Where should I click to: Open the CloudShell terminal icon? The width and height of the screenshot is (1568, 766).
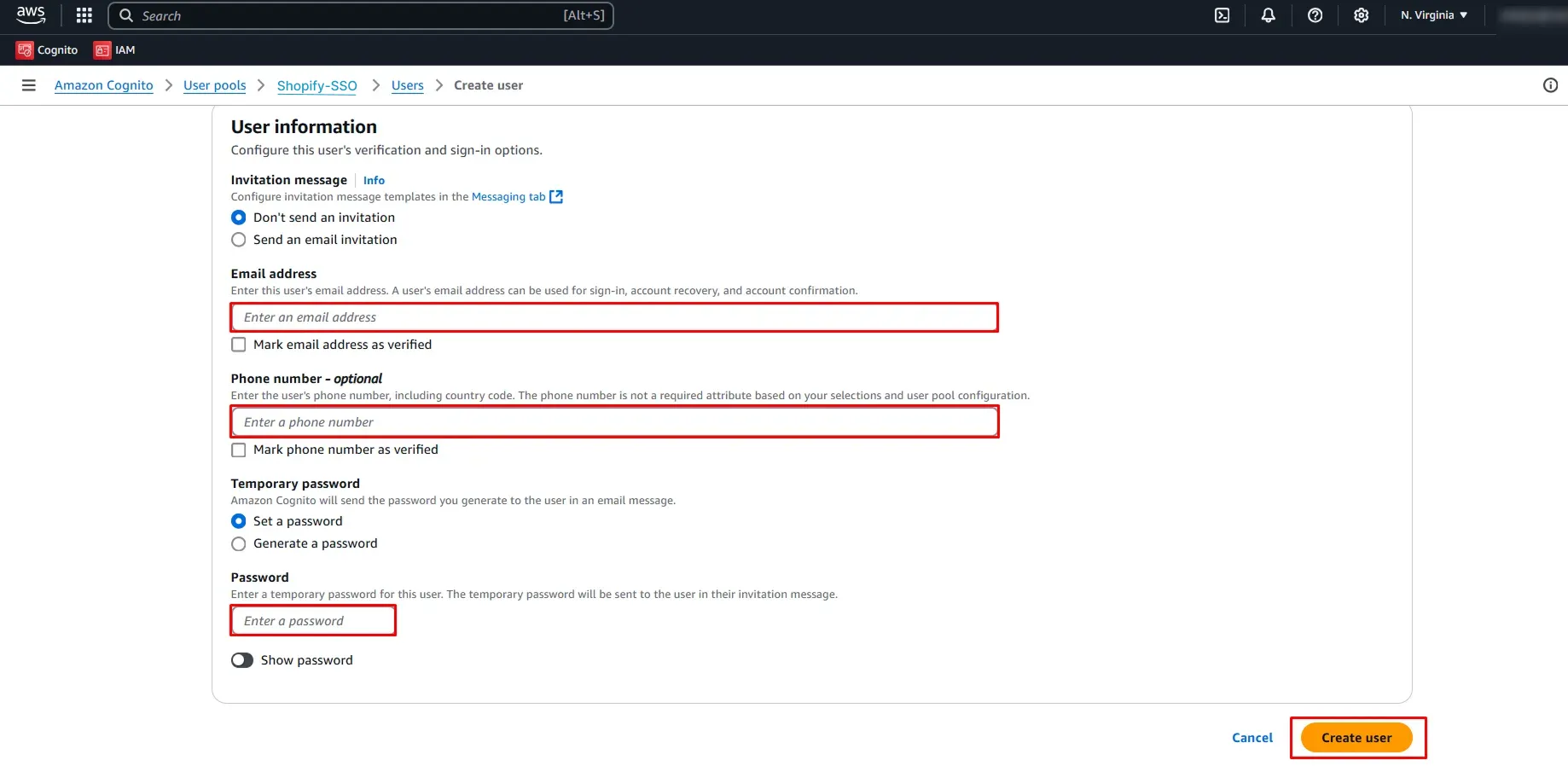click(x=1222, y=15)
